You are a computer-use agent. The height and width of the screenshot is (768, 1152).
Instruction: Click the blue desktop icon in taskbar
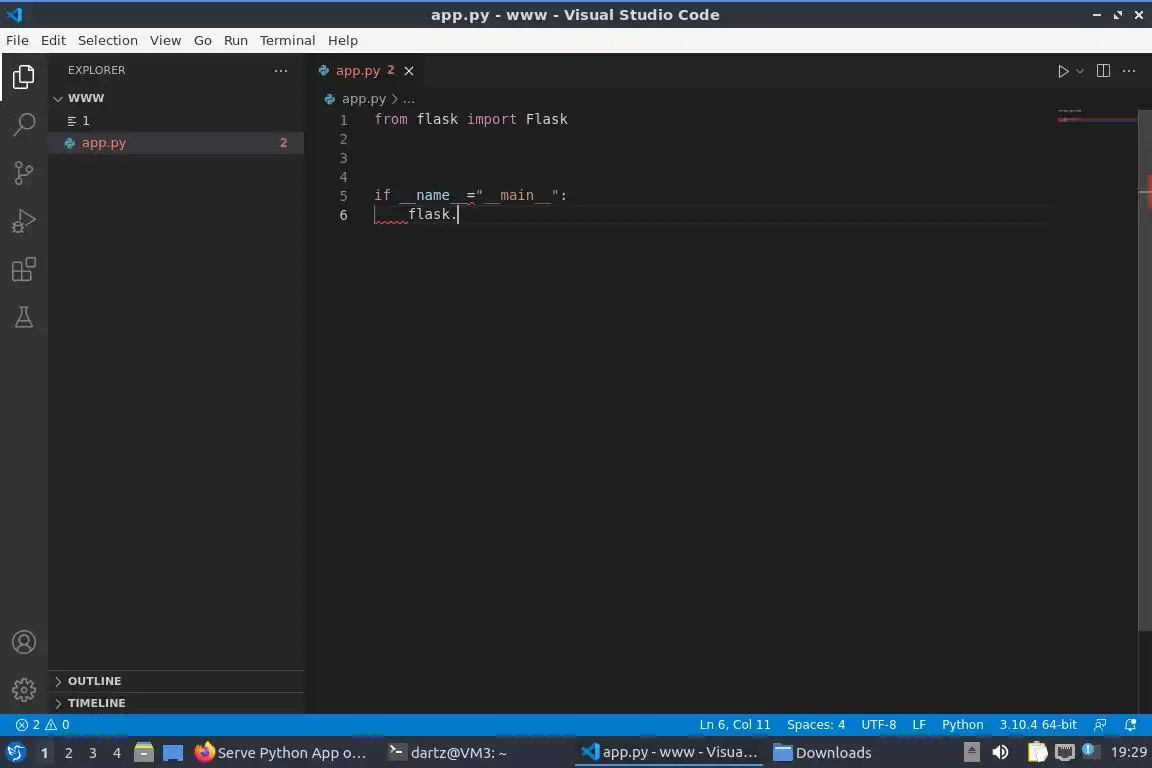click(173, 753)
